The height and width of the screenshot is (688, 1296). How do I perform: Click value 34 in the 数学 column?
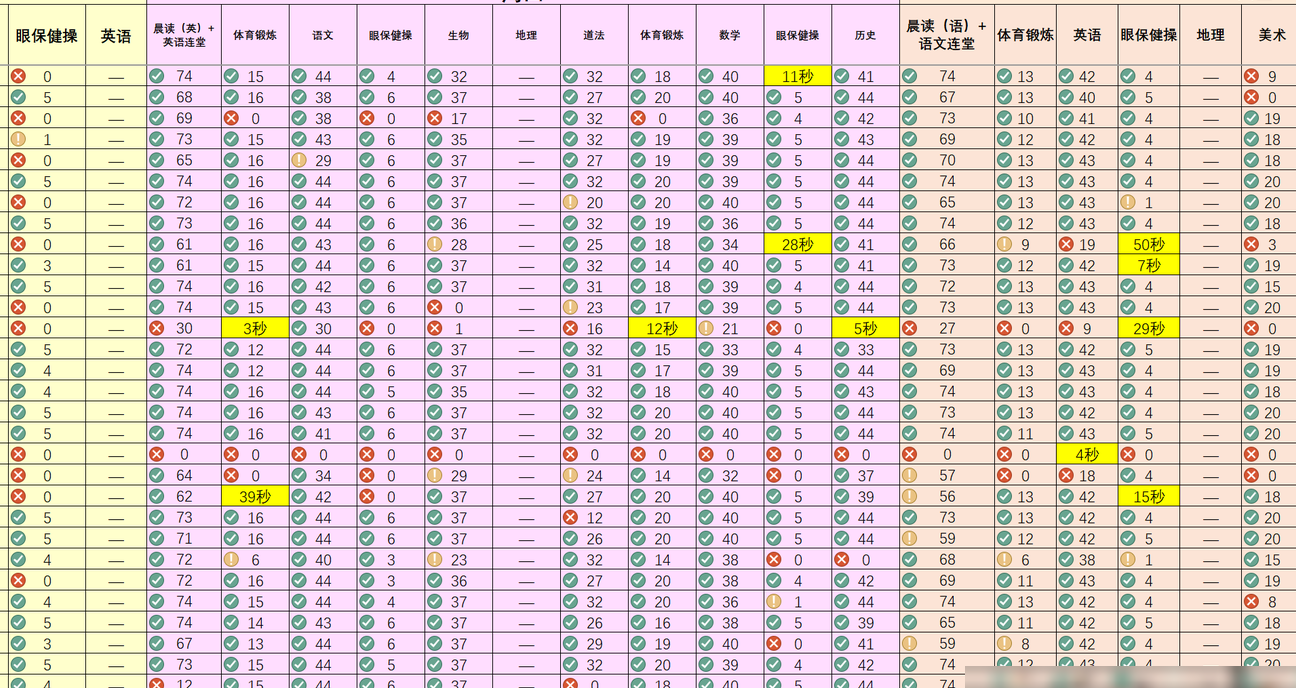point(730,244)
